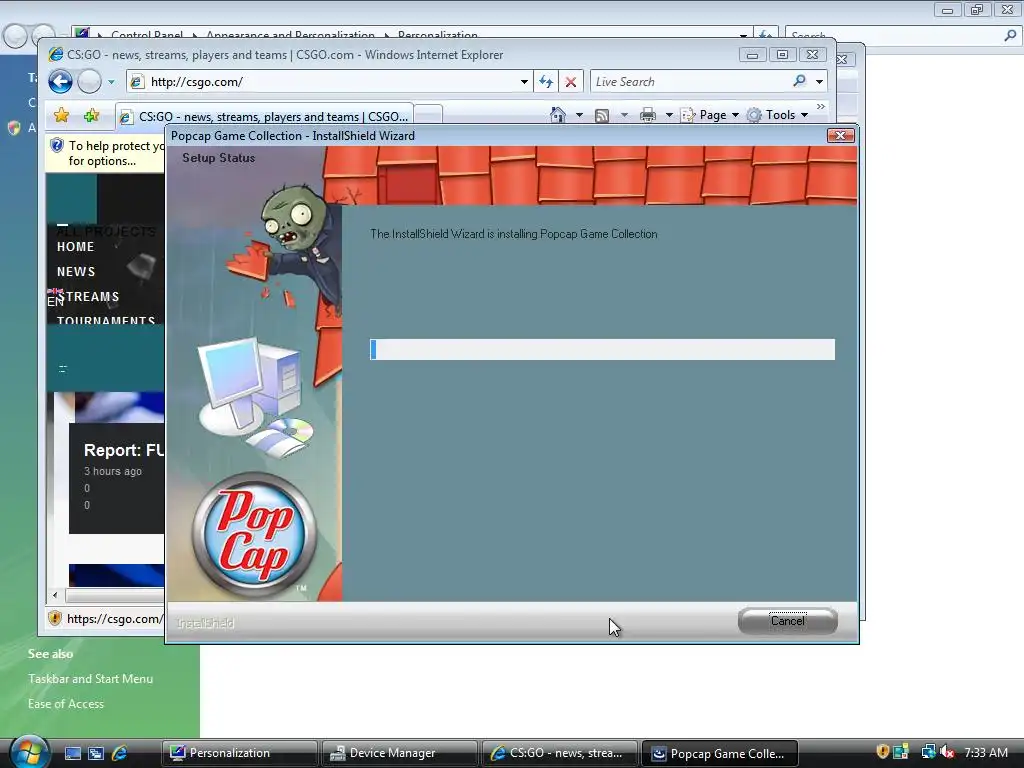Launch Internet Explorer from quick launch
This screenshot has height=768, width=1024.
(120, 753)
